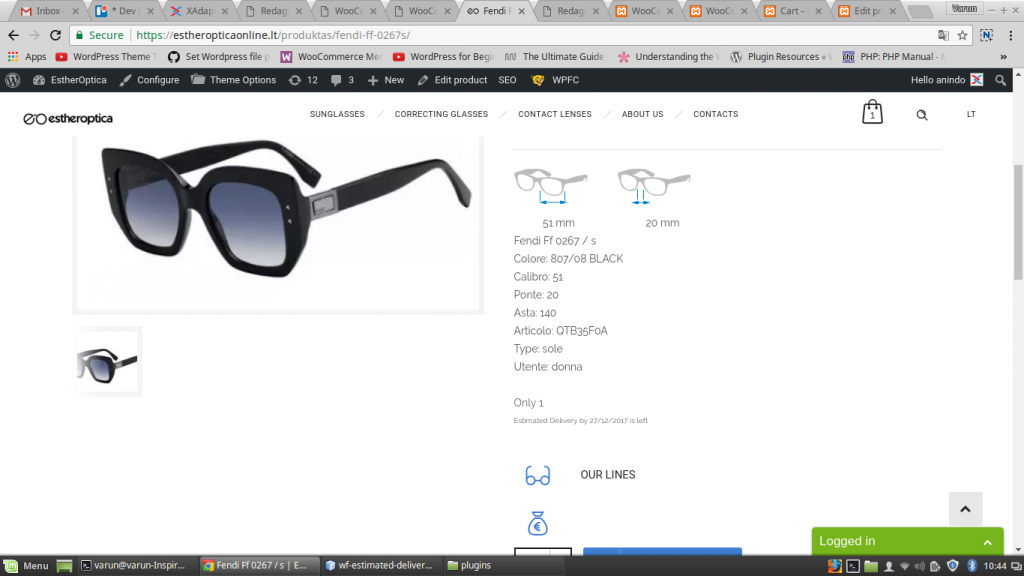Image resolution: width=1024 pixels, height=576 pixels.
Task: Open the Linux Mint Menu button
Action: pyautogui.click(x=26, y=566)
